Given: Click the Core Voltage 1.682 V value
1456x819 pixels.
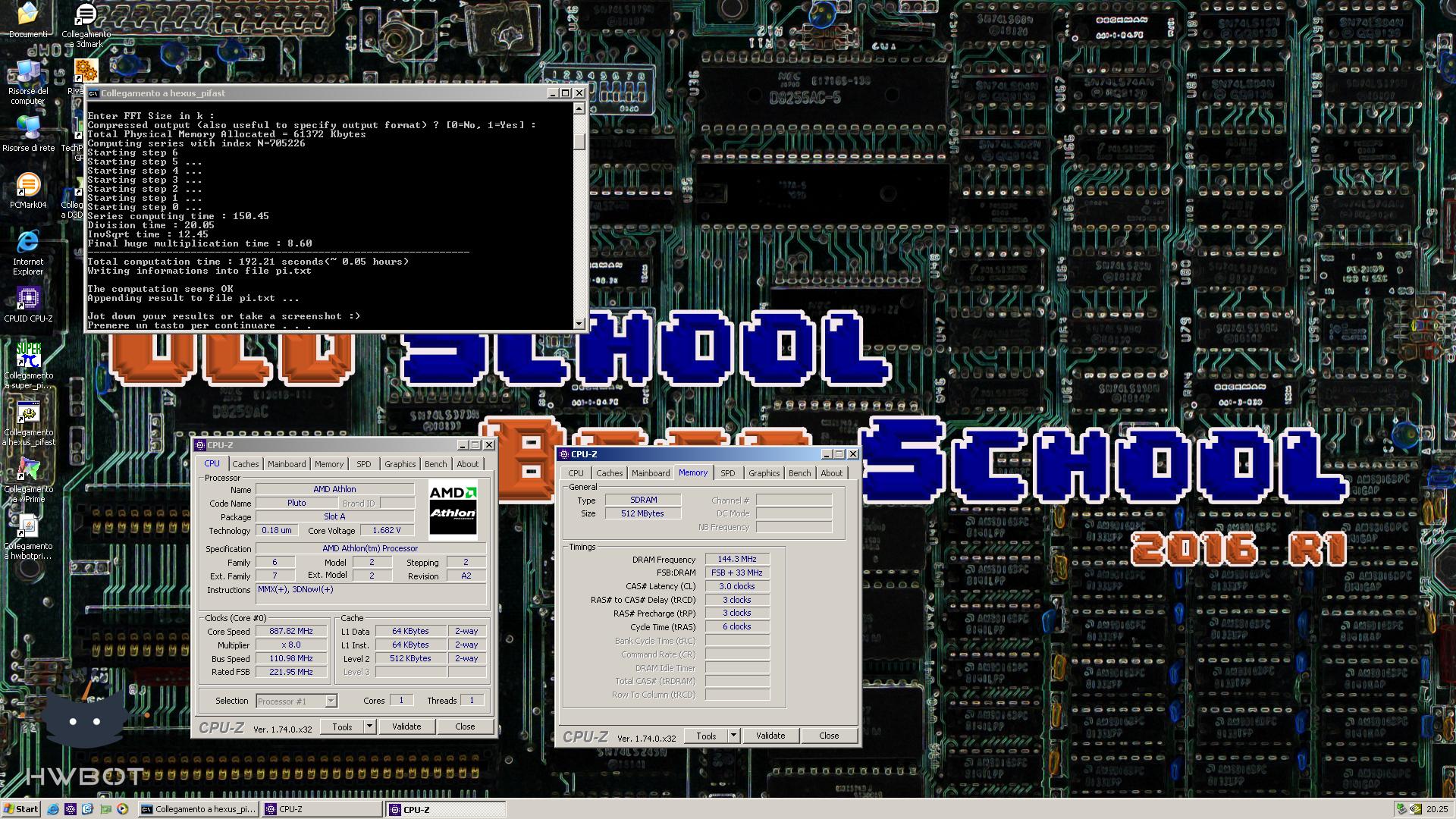Looking at the screenshot, I should click(387, 531).
